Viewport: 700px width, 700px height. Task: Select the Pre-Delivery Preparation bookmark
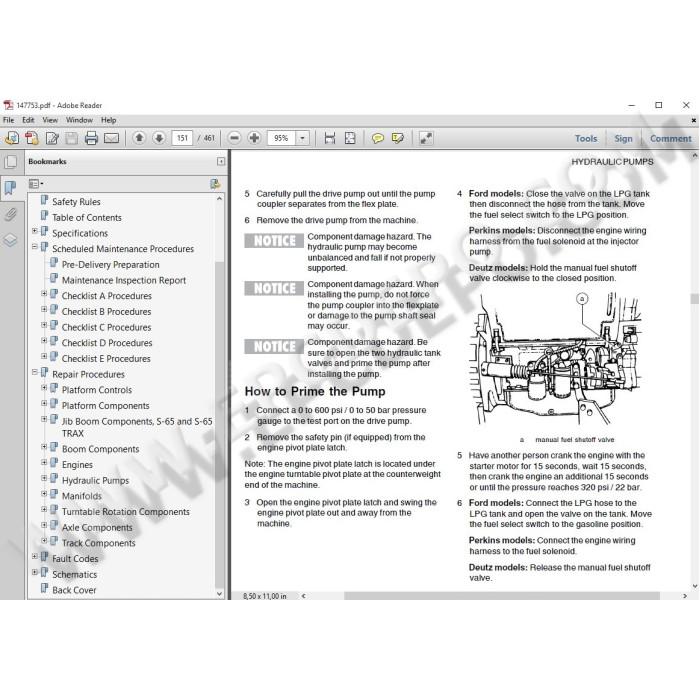pyautogui.click(x=110, y=264)
